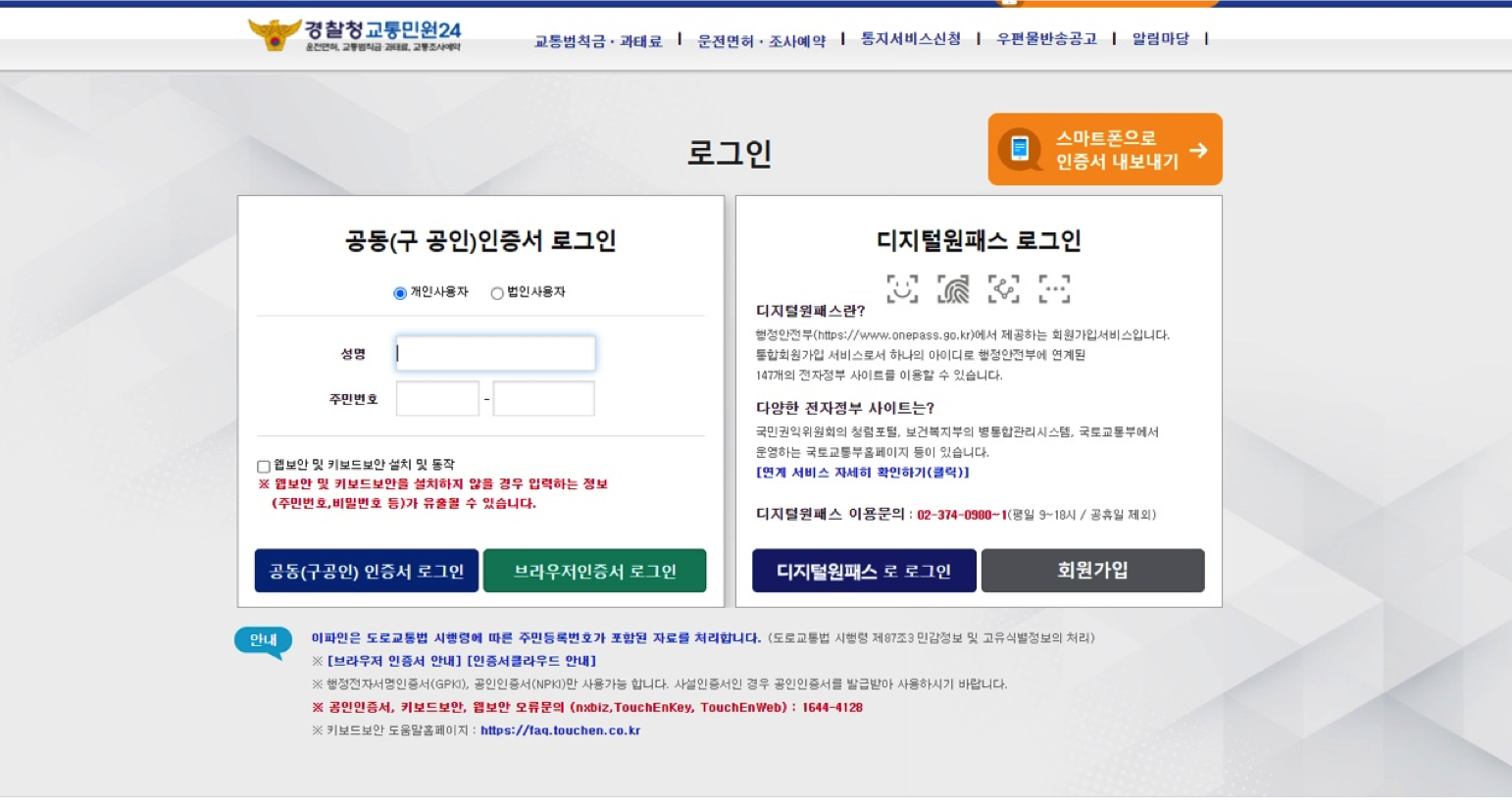Select the pattern authentication icon
The width and height of the screenshot is (1512, 804).
[1003, 289]
